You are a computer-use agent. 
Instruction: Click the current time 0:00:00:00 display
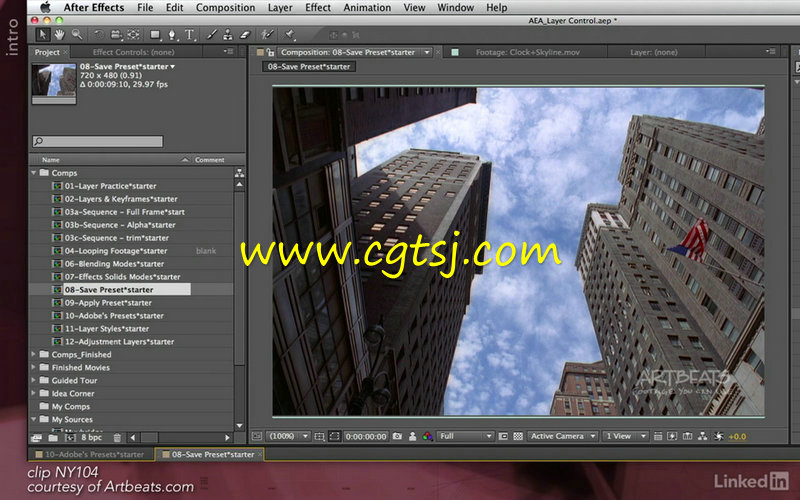366,436
